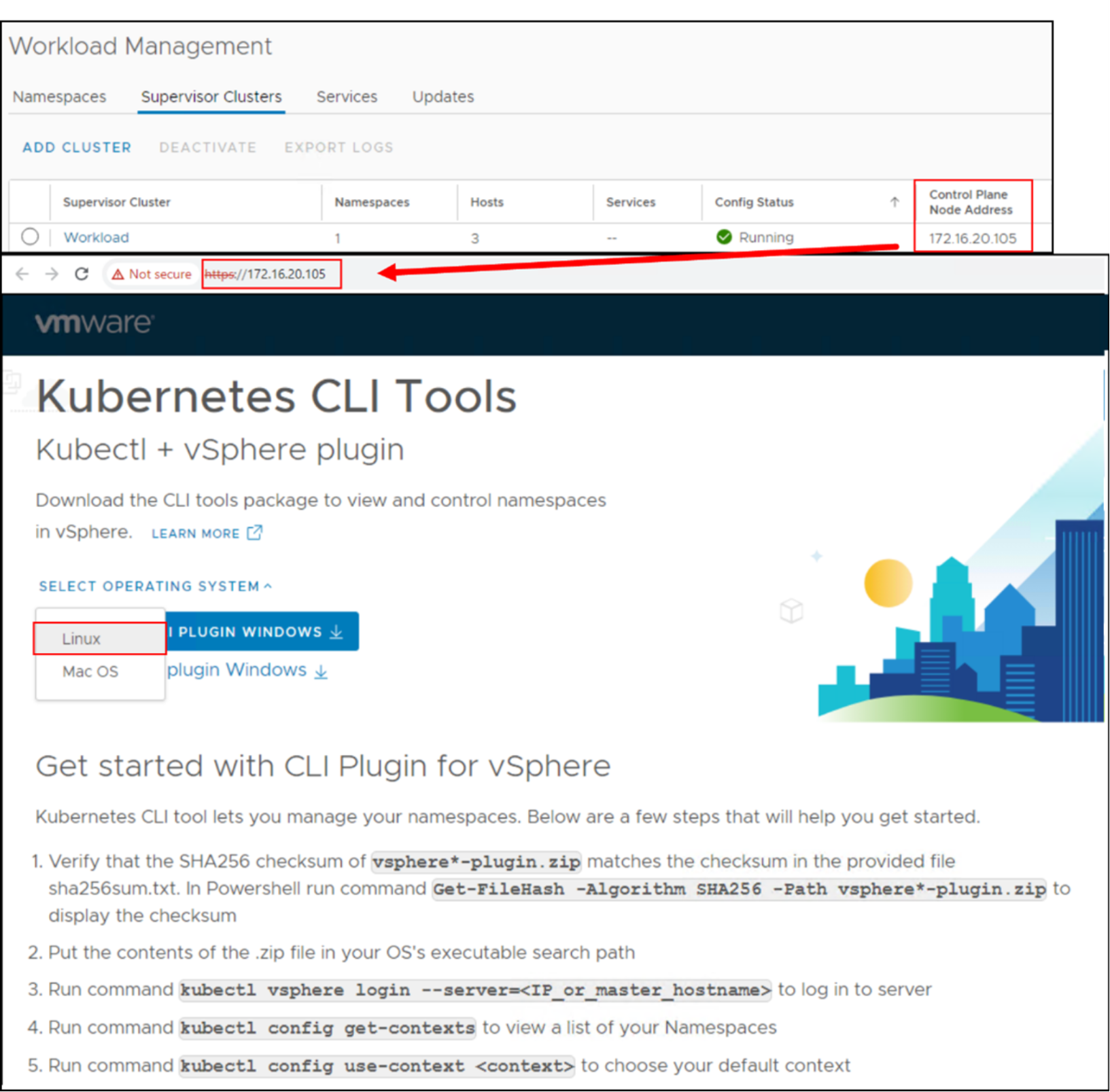Click the Hosts column header

click(x=487, y=202)
